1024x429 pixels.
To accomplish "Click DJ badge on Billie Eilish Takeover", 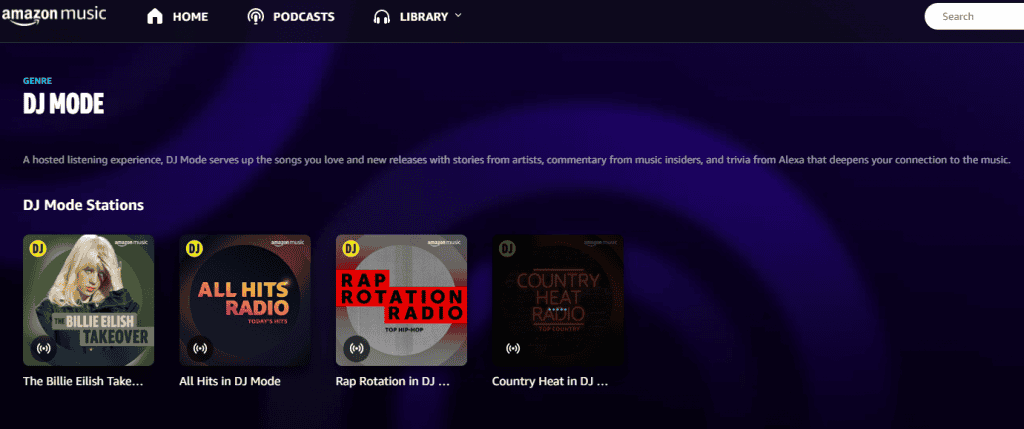I will click(x=37, y=248).
